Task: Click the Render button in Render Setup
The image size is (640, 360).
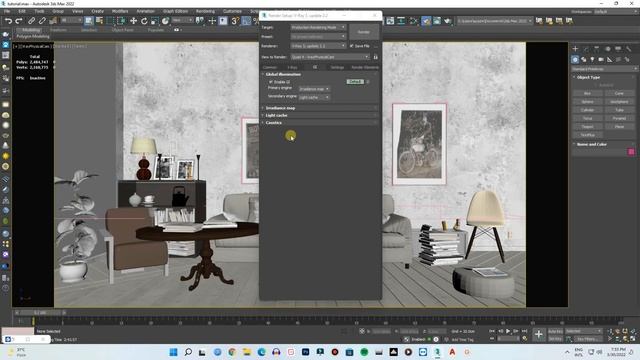Action: coord(364,32)
